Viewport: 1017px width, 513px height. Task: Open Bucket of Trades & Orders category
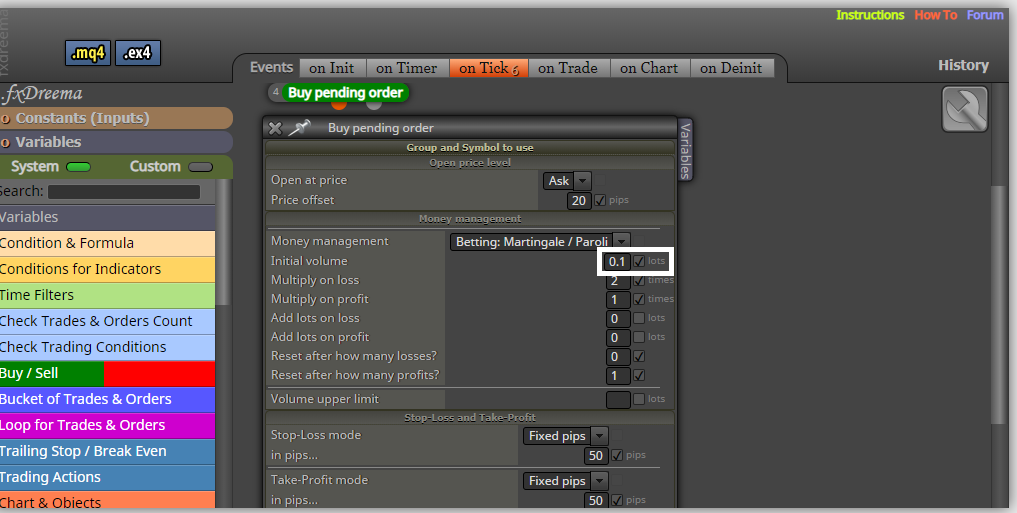coord(107,400)
